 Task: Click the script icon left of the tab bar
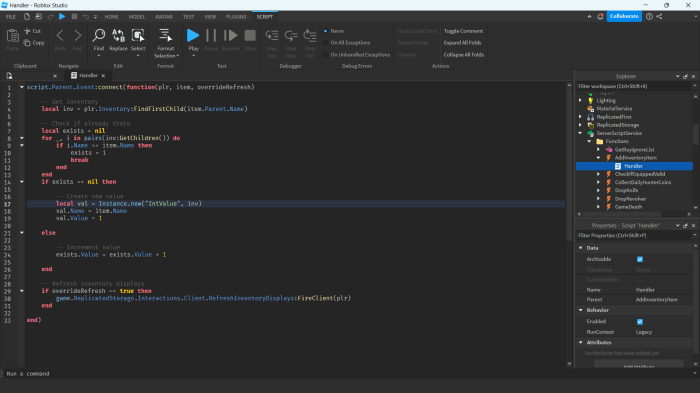point(9,76)
